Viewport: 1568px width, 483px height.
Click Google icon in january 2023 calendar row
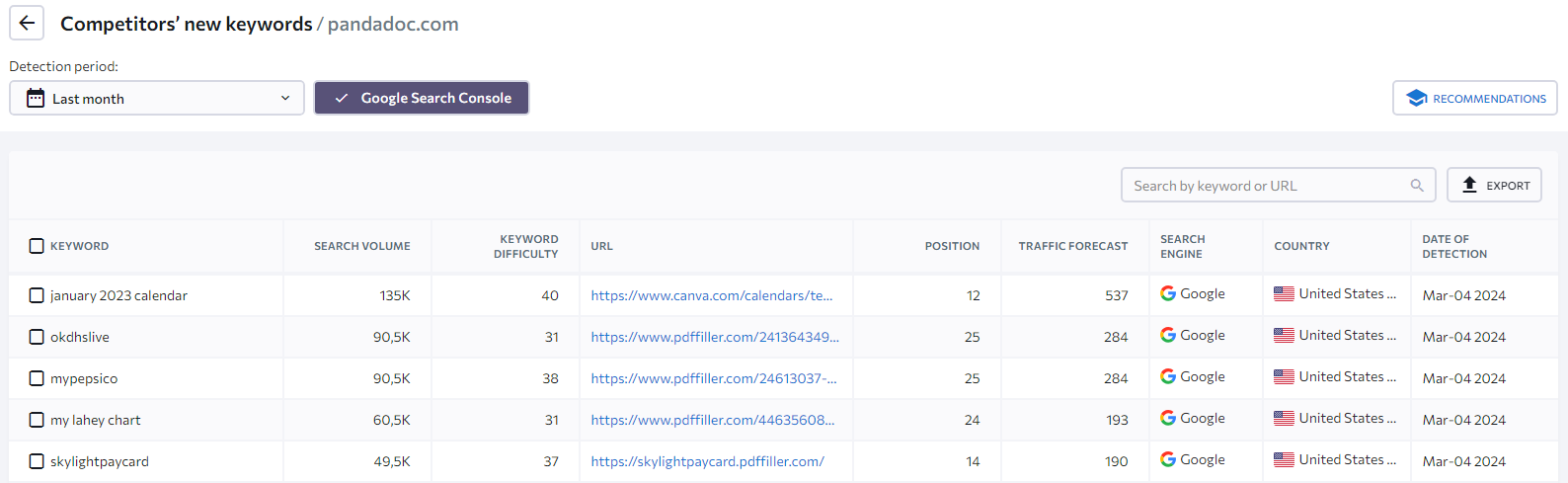pyautogui.click(x=1168, y=293)
